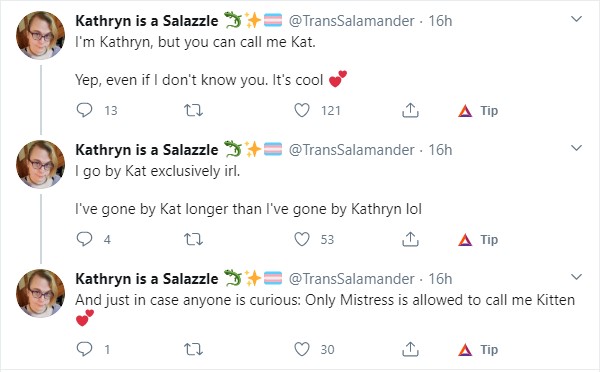Retweet the first tweet about Kat
Image resolution: width=602 pixels, height=372 pixels.
(193, 111)
